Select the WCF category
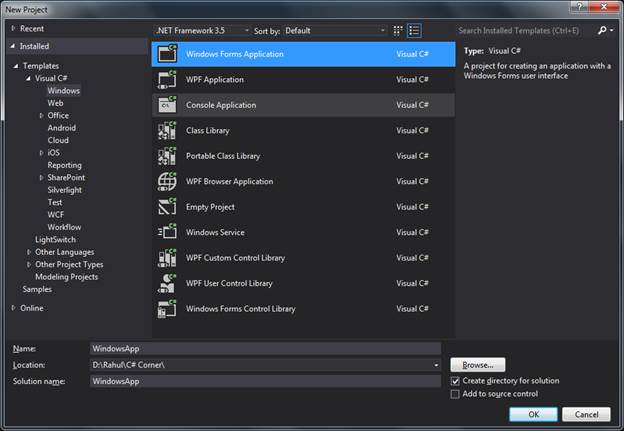624x431 pixels. (x=56, y=215)
